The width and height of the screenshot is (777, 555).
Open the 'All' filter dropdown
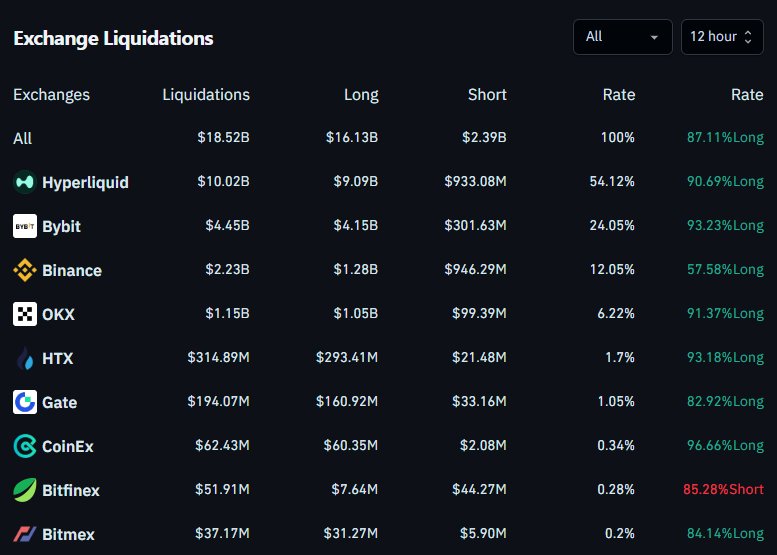(621, 37)
